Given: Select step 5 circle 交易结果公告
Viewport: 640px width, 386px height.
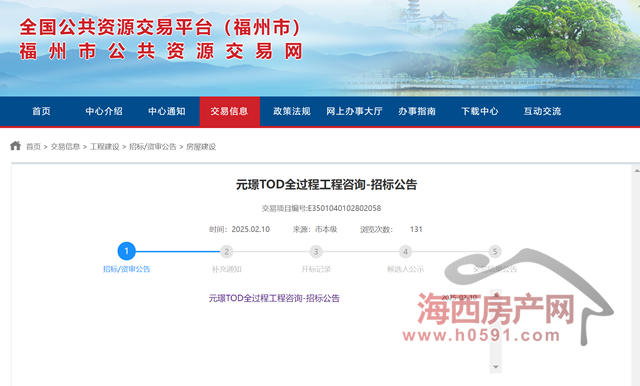Looking at the screenshot, I should point(495,252).
